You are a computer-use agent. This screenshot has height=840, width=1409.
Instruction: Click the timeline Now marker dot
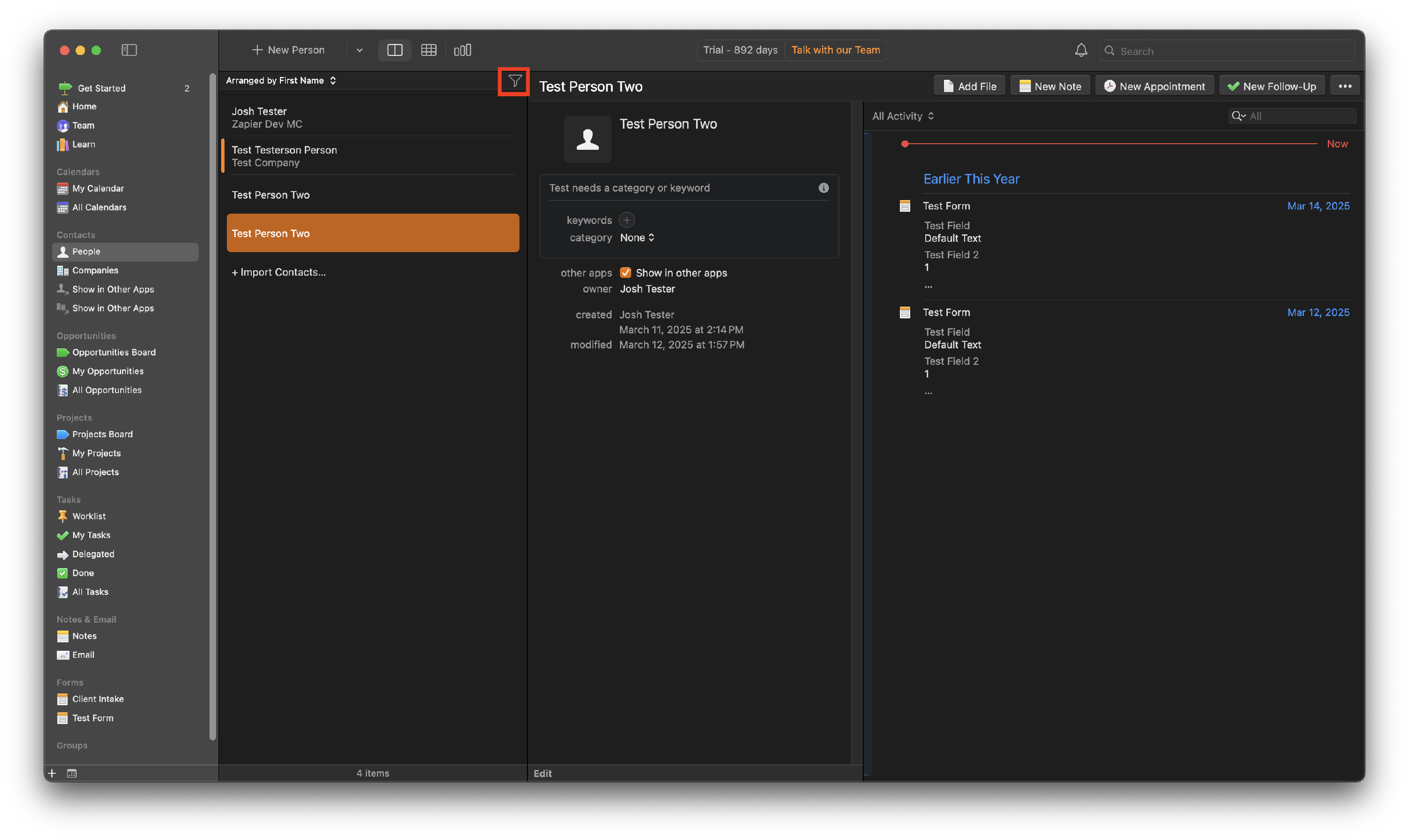tap(905, 144)
